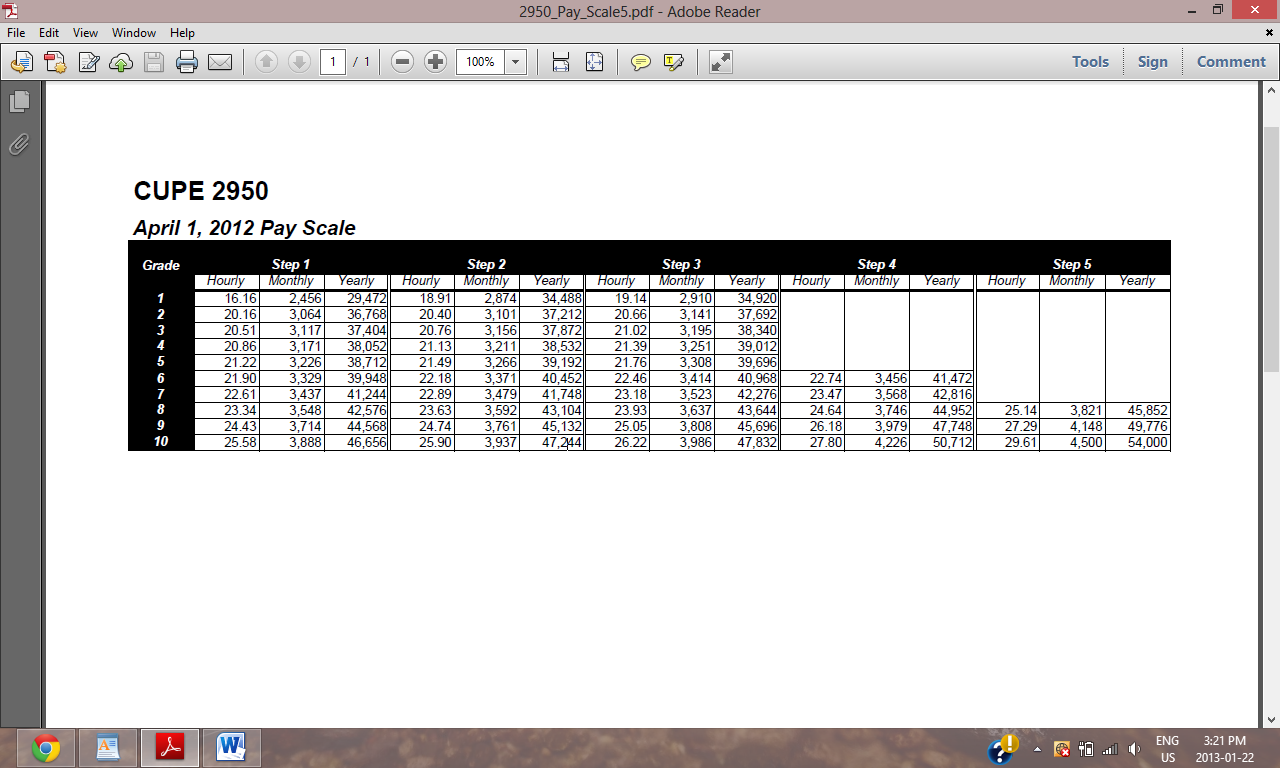Viewport: 1280px width, 768px height.
Task: Print the document using printer icon
Action: click(x=187, y=62)
